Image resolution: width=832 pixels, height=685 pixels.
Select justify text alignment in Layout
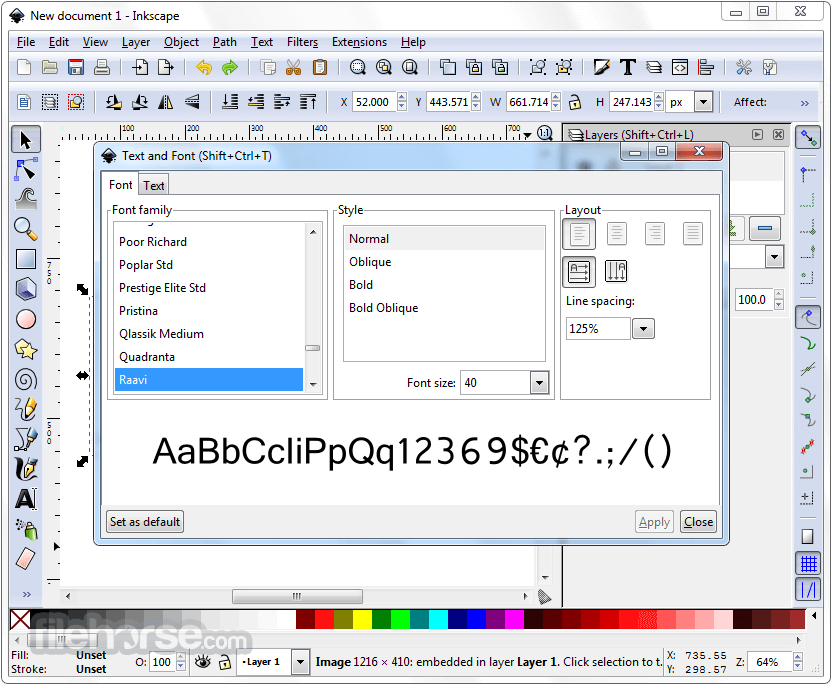pyautogui.click(x=692, y=233)
